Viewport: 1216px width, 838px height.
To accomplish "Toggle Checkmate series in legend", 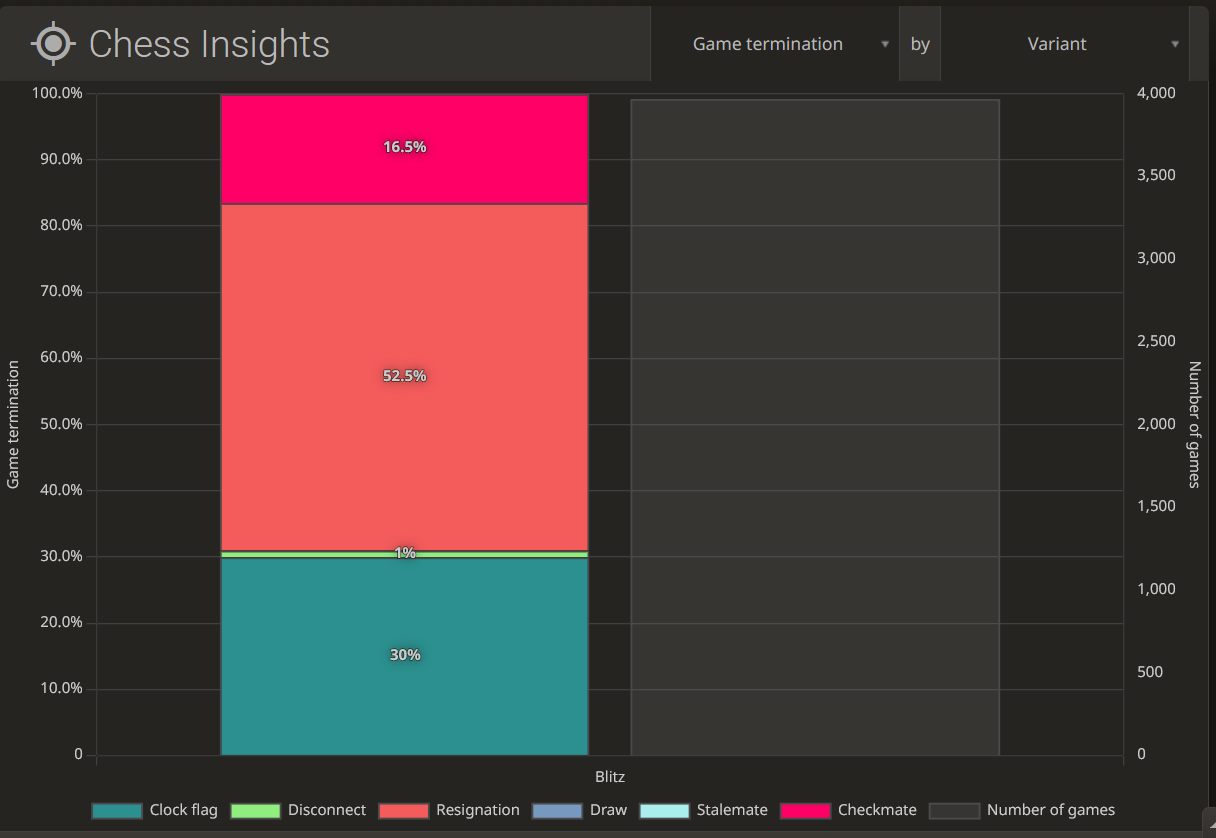I will [848, 810].
